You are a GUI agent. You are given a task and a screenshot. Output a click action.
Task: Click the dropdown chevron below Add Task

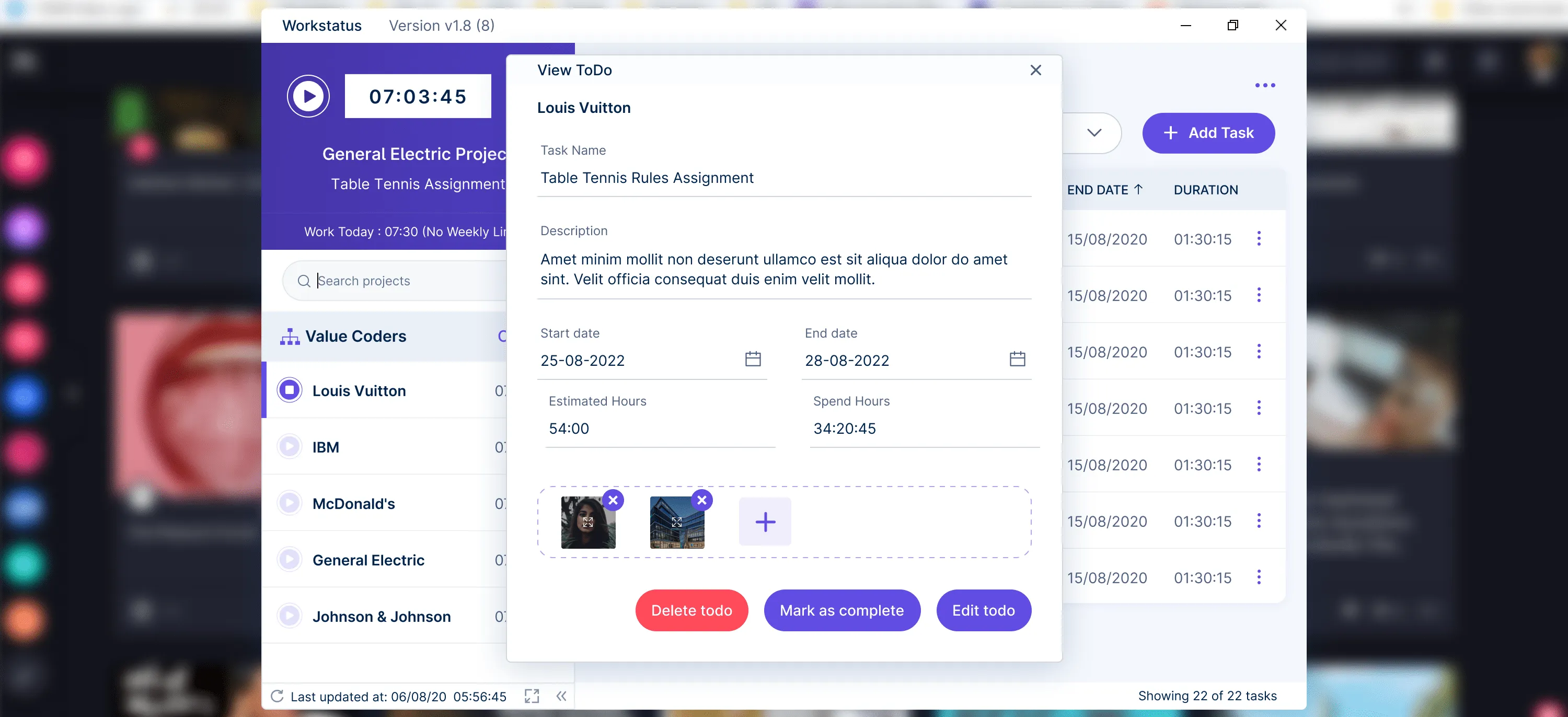(x=1095, y=132)
